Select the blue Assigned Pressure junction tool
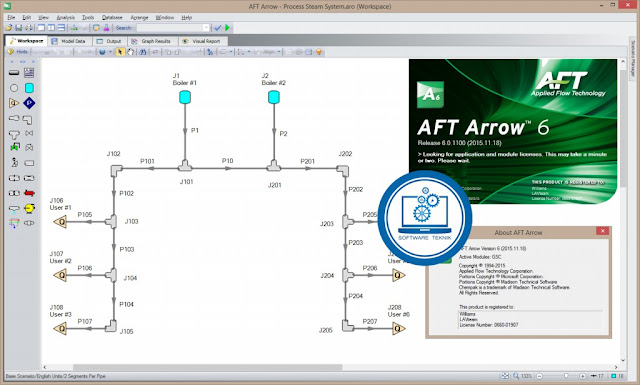The height and width of the screenshot is (385, 640). point(29,103)
